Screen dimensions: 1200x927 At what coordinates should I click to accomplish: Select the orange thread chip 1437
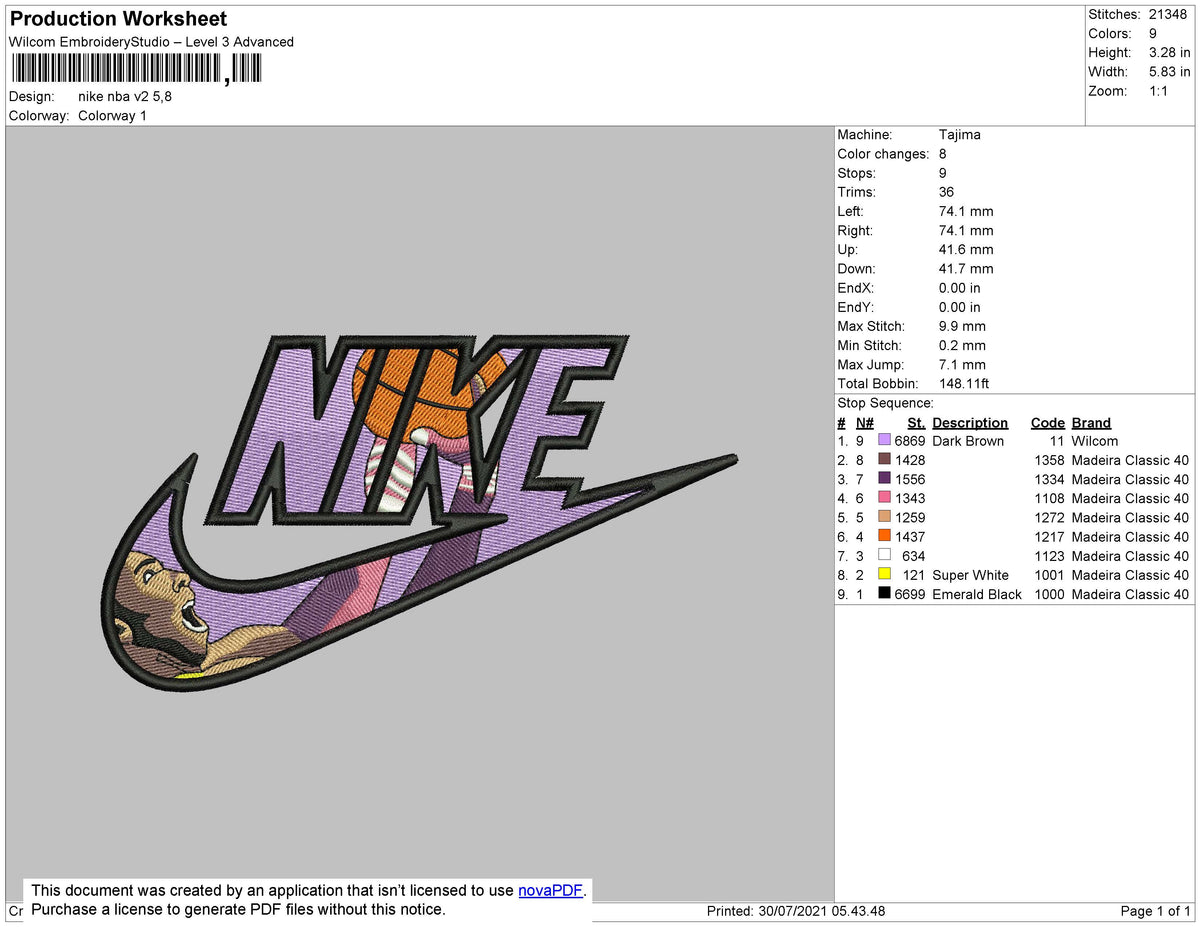click(886, 537)
